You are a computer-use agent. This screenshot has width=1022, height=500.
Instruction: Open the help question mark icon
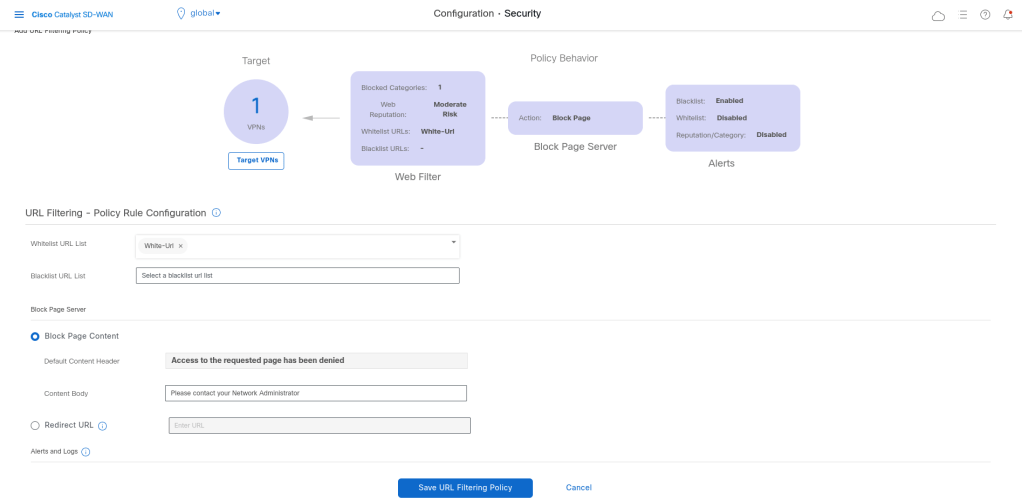(x=985, y=14)
